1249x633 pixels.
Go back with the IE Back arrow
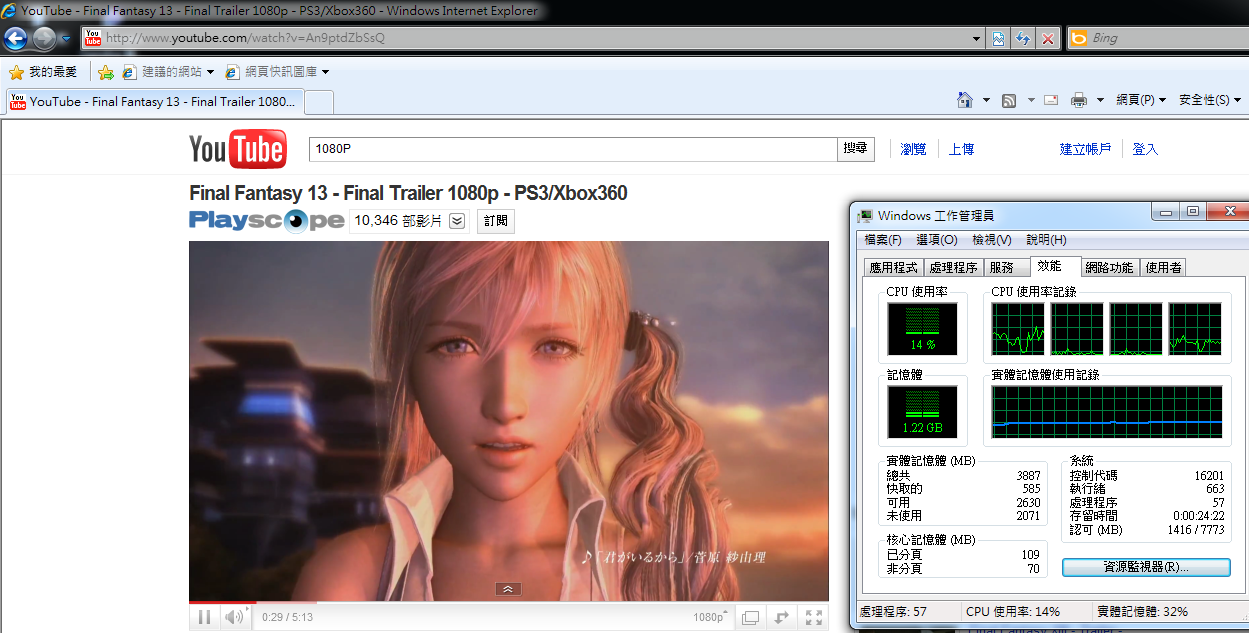16,39
